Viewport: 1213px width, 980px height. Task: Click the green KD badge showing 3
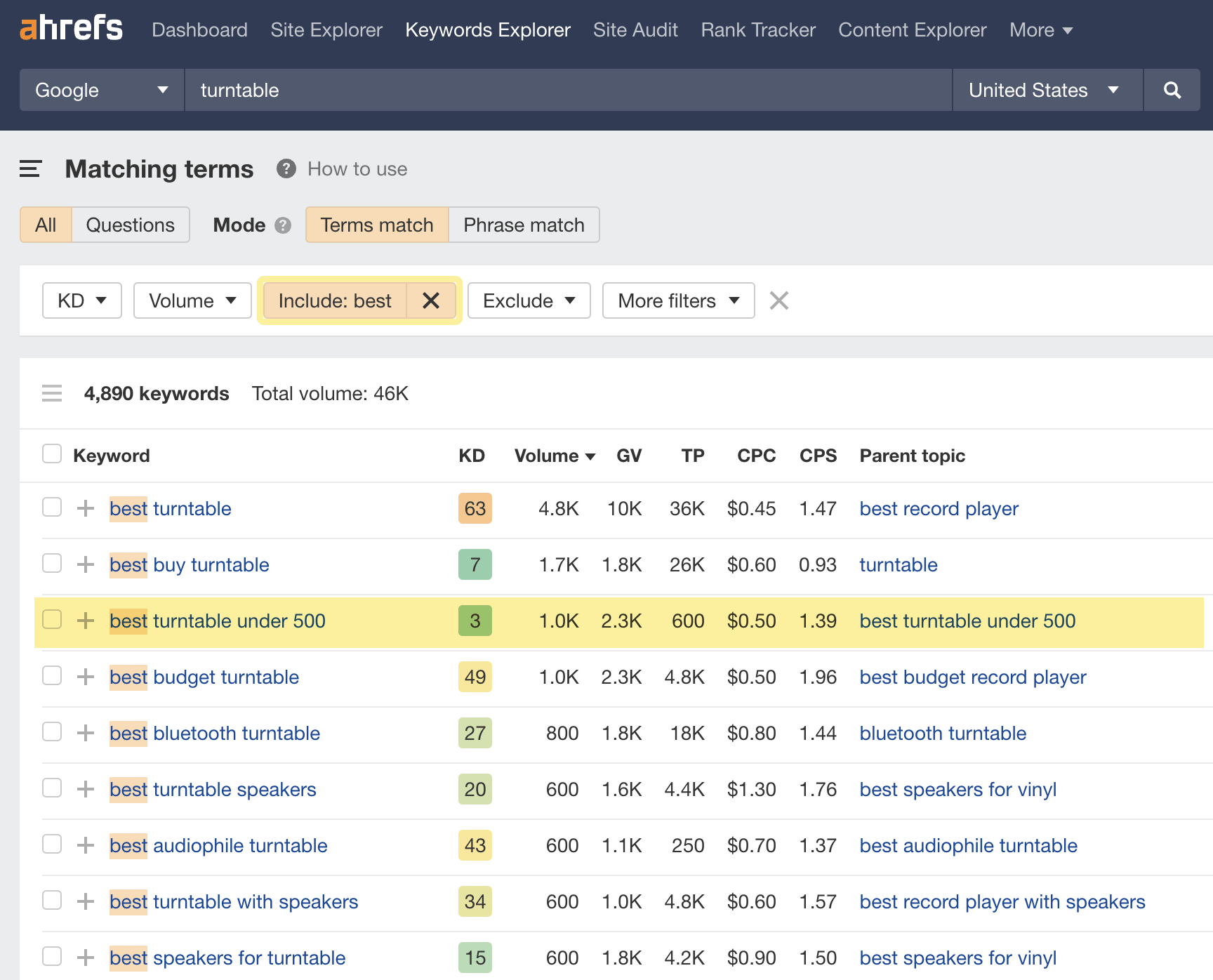[x=475, y=620]
